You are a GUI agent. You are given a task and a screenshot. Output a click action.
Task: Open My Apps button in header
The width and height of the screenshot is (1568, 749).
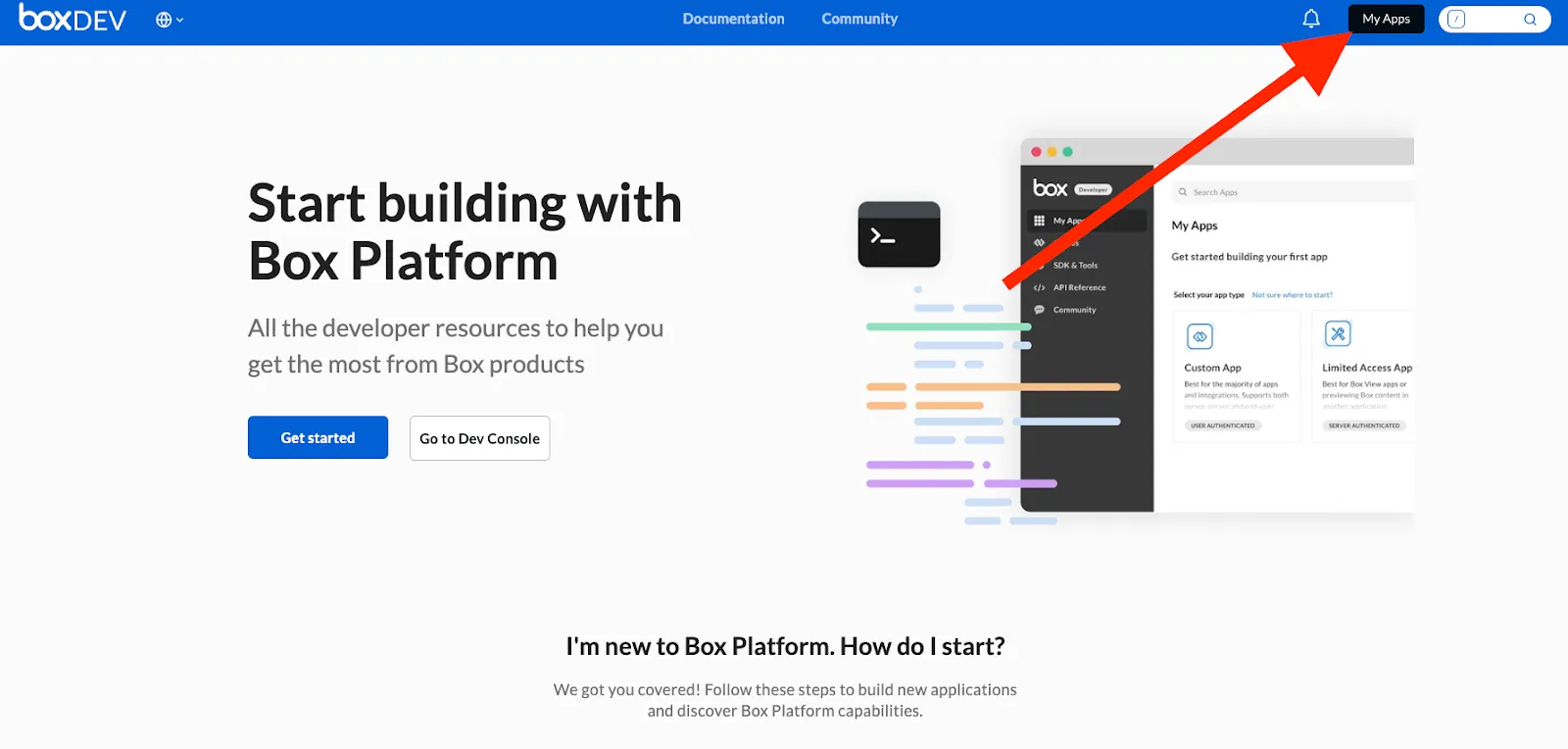(1386, 19)
